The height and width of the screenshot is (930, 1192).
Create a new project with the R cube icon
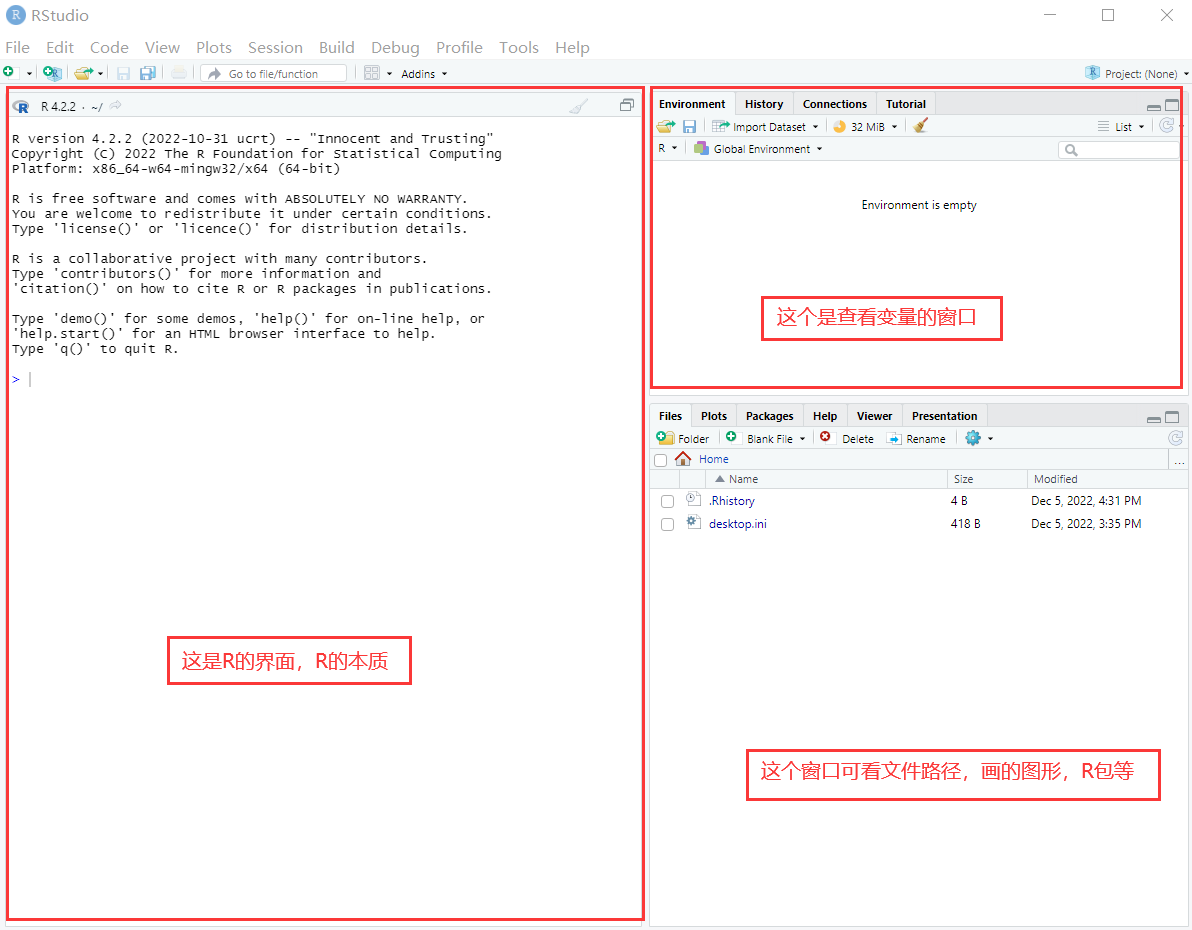pyautogui.click(x=52, y=73)
